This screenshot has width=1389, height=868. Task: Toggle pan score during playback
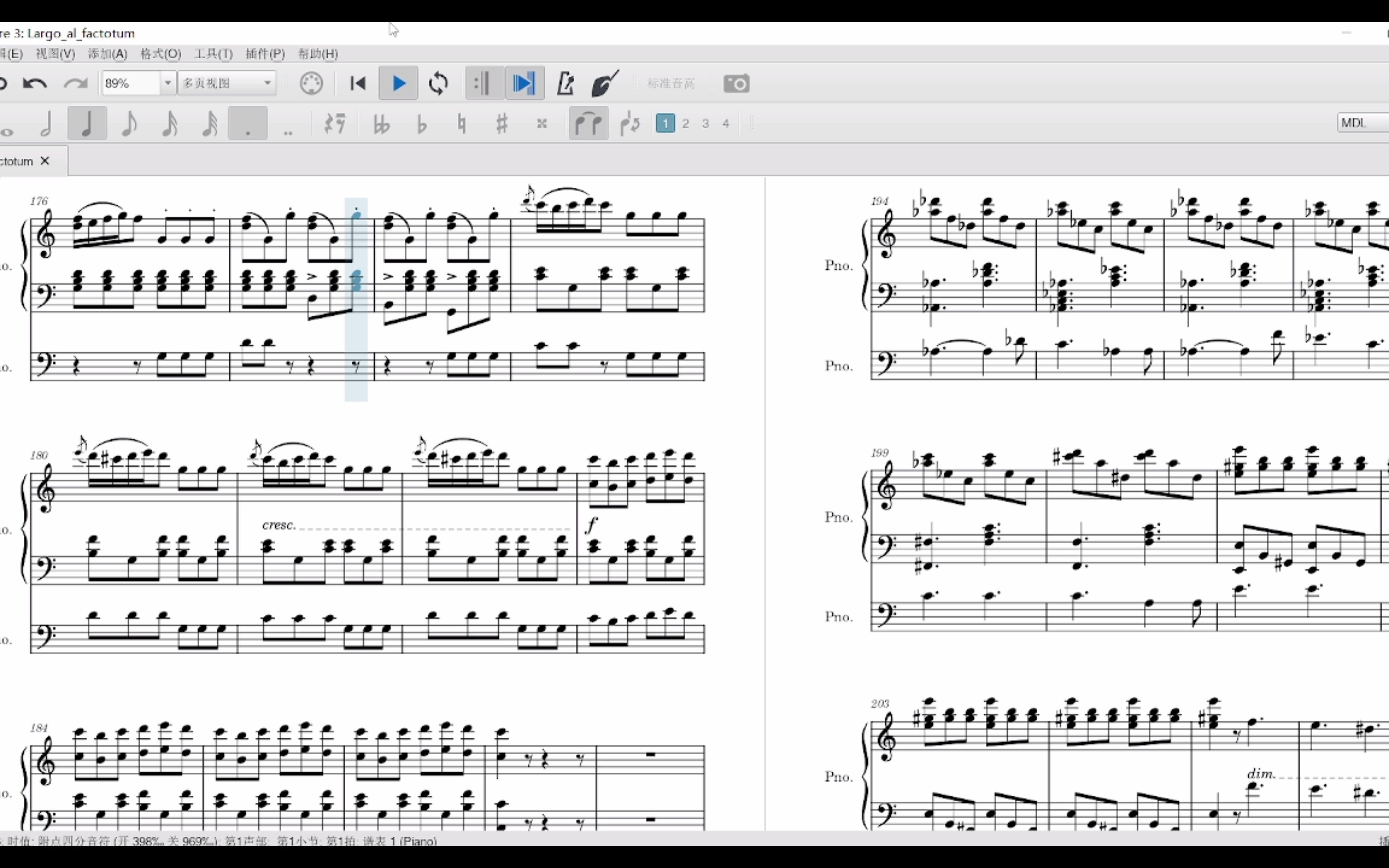524,83
